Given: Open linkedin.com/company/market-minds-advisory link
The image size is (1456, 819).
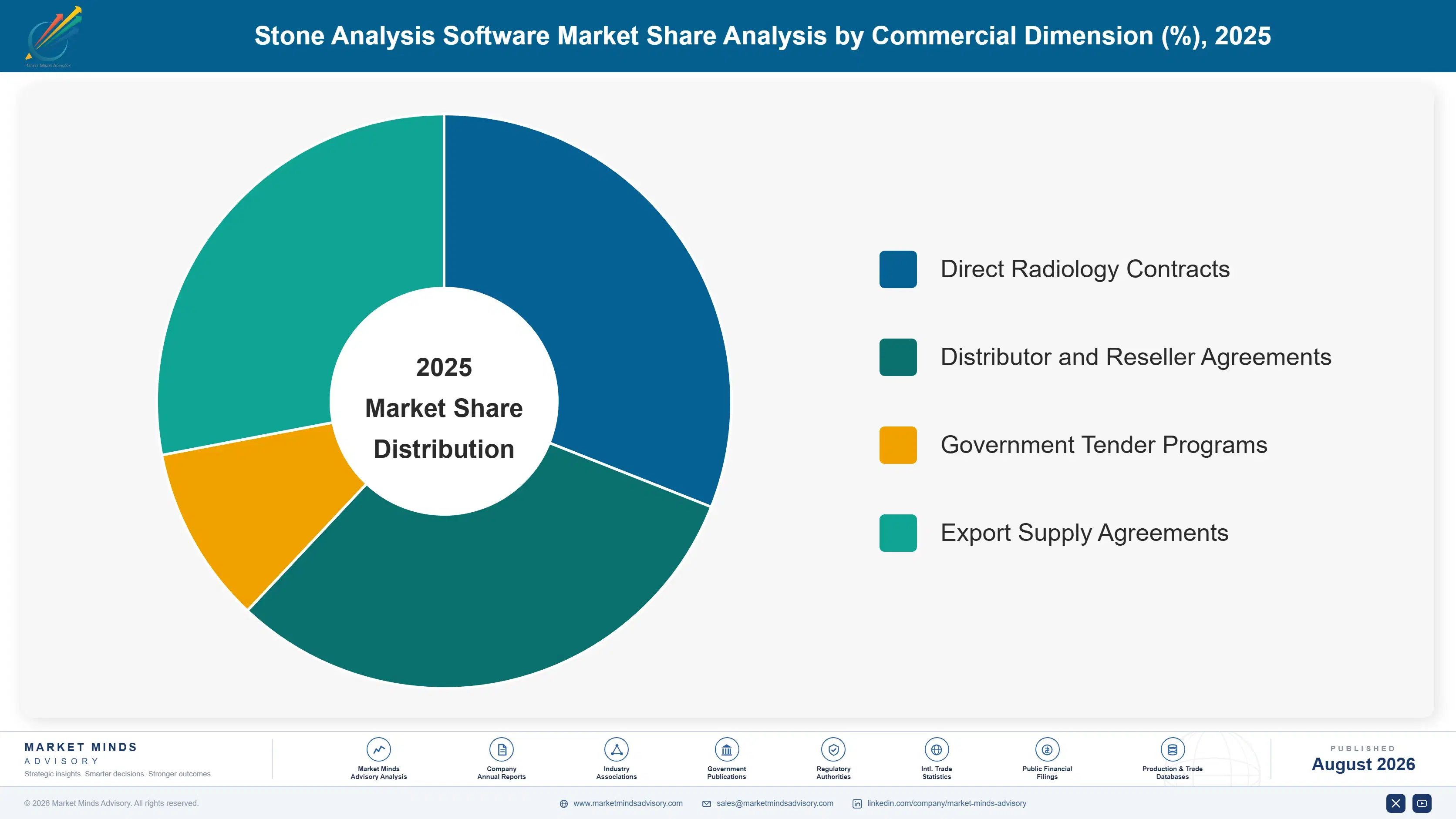Looking at the screenshot, I should point(947,803).
